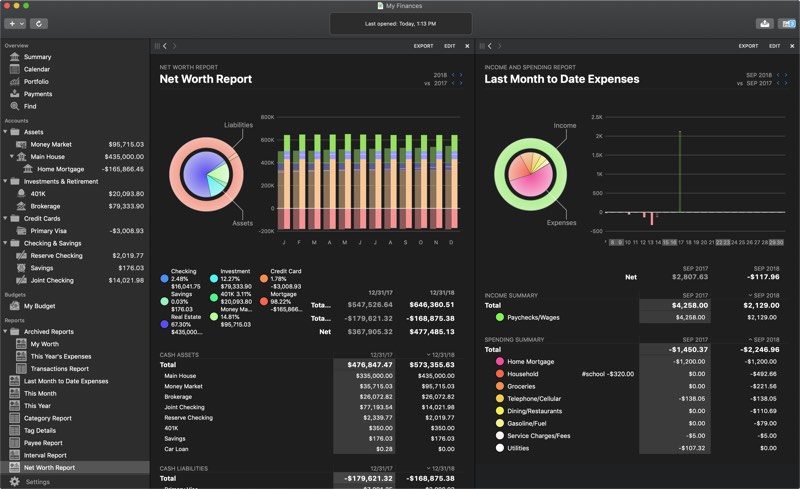
Task: Click the refresh button in toolbar
Action: (39, 23)
